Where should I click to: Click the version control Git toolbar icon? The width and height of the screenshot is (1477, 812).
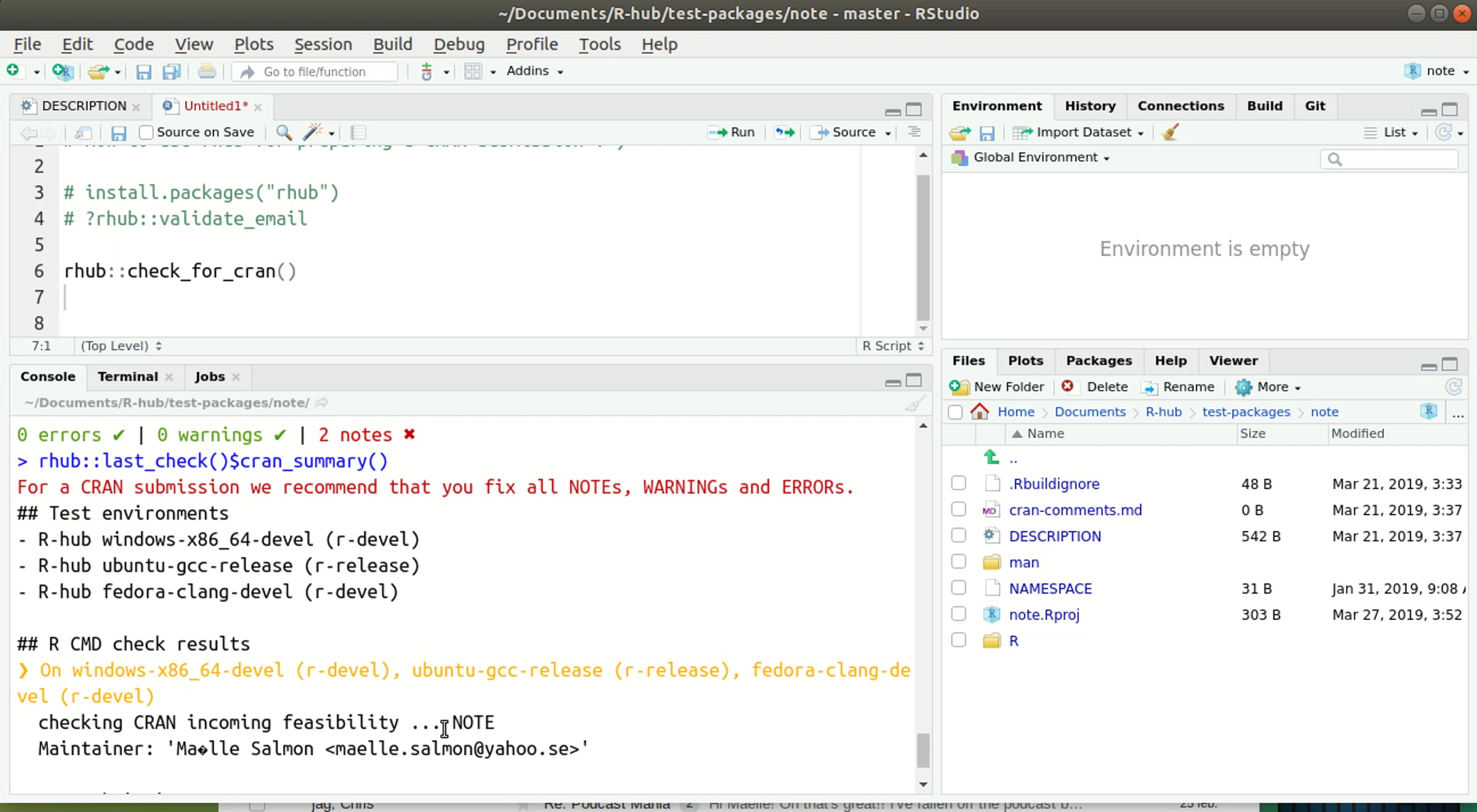pyautogui.click(x=426, y=72)
